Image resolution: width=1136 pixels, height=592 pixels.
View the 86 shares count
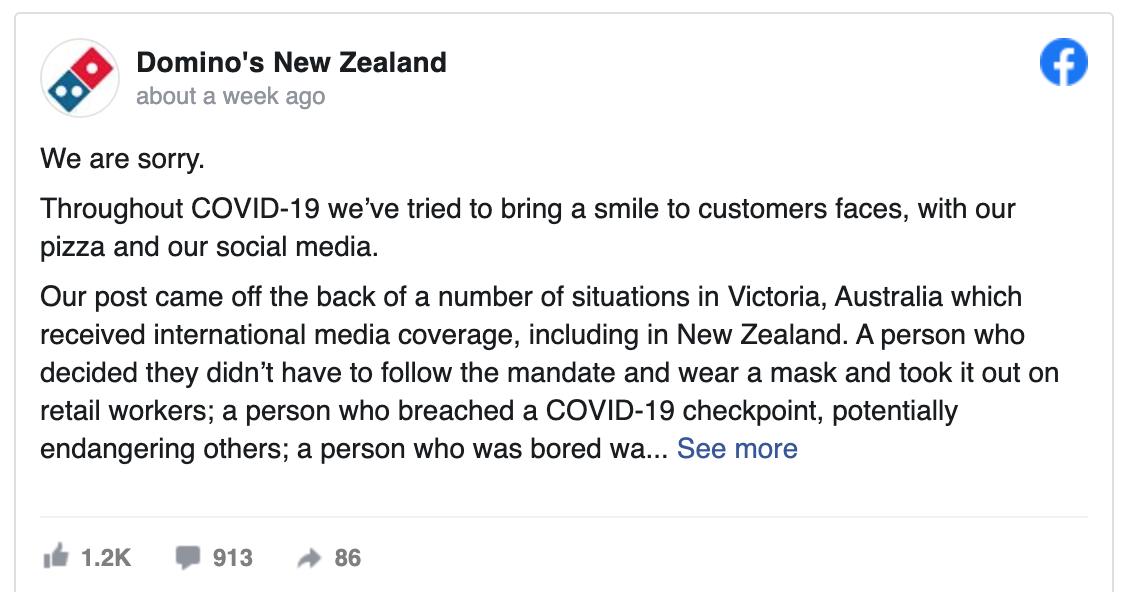[348, 558]
